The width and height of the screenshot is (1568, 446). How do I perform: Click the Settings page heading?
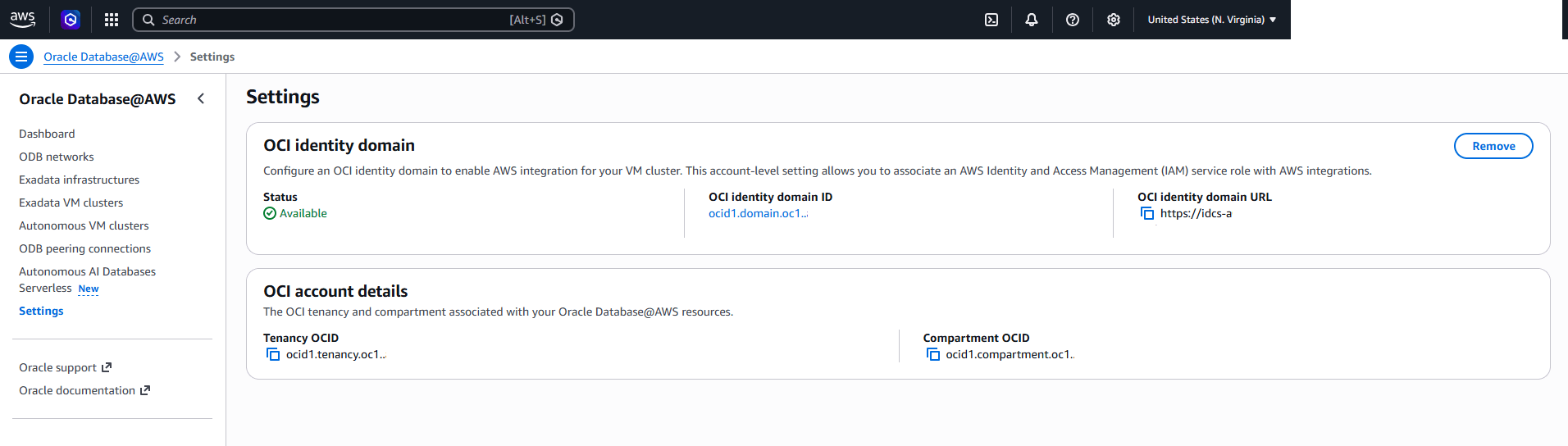point(283,97)
